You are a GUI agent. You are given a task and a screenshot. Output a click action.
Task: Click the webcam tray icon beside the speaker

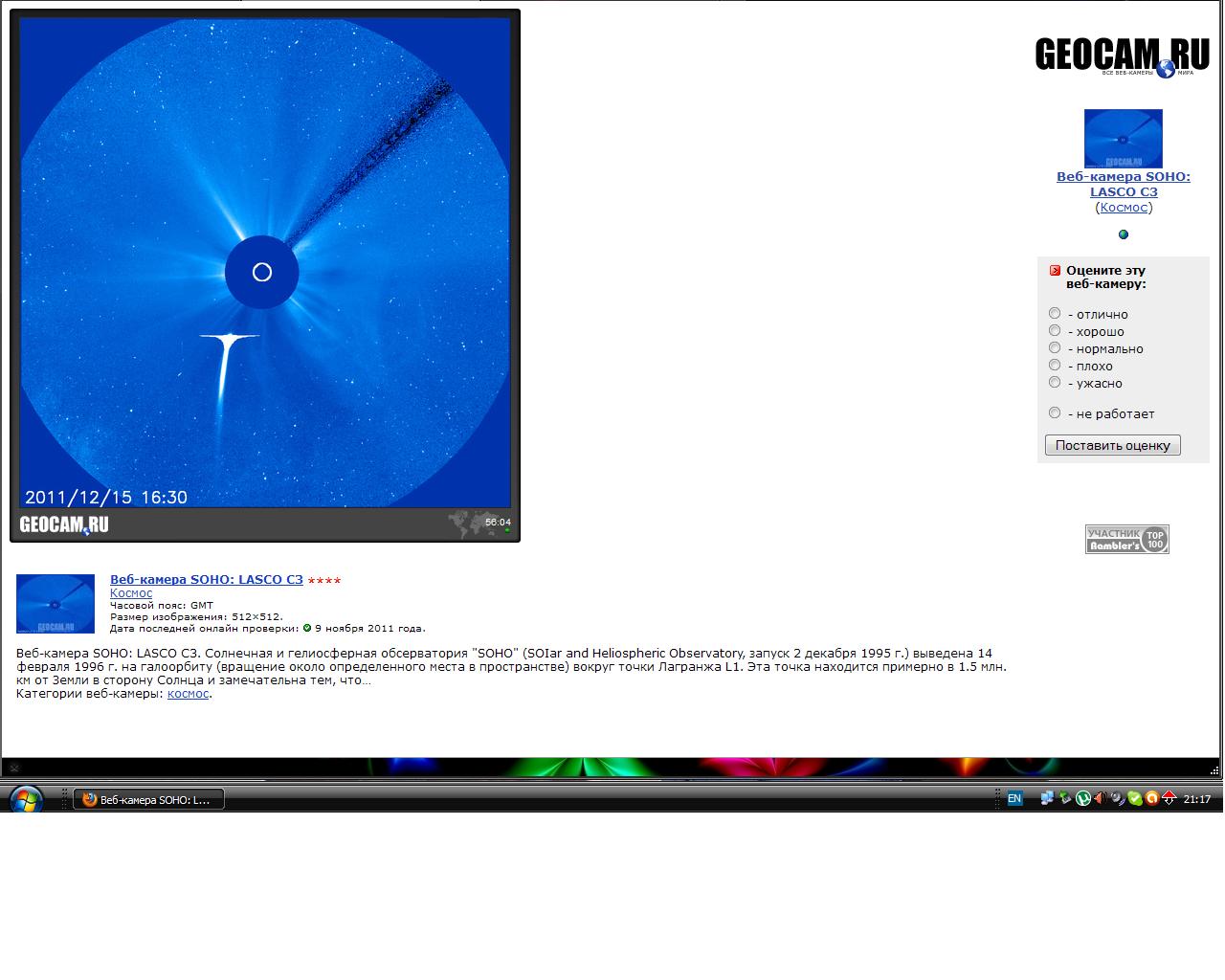click(1118, 799)
